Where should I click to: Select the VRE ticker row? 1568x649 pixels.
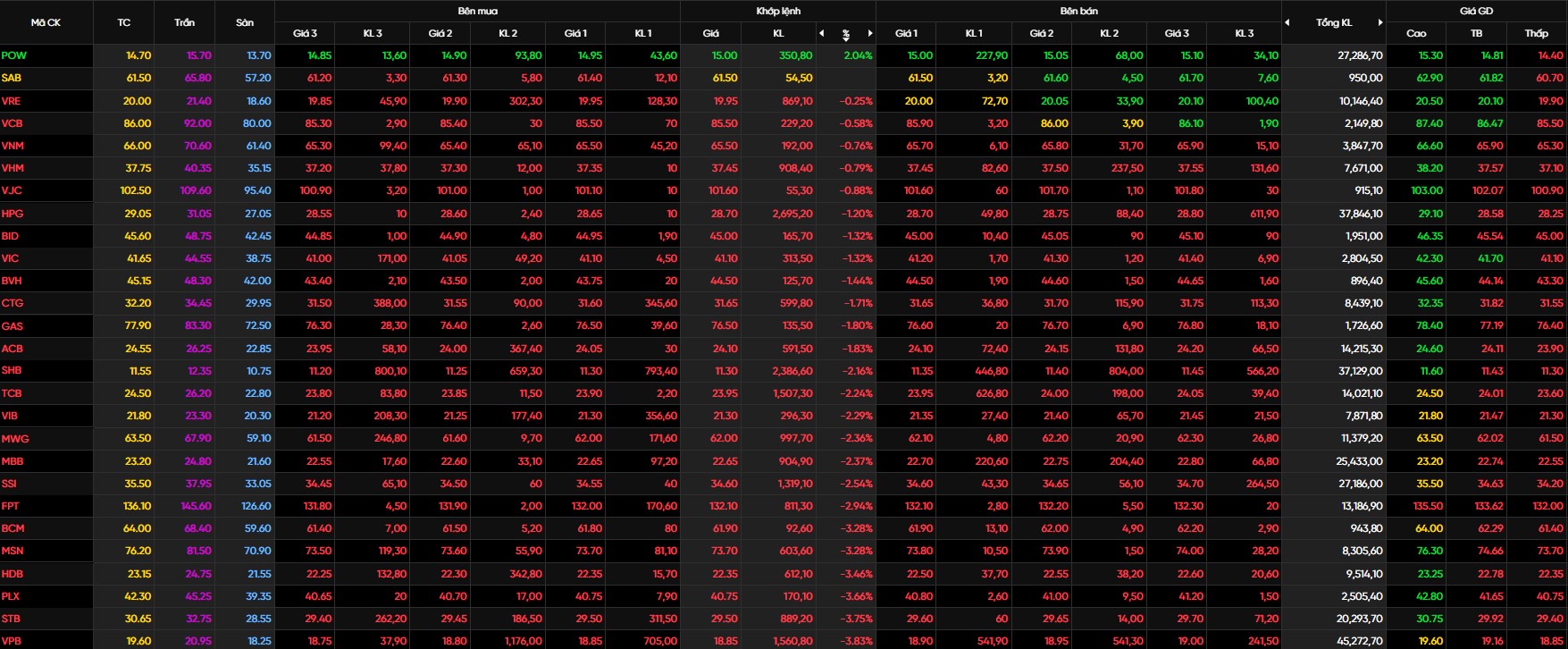point(11,101)
